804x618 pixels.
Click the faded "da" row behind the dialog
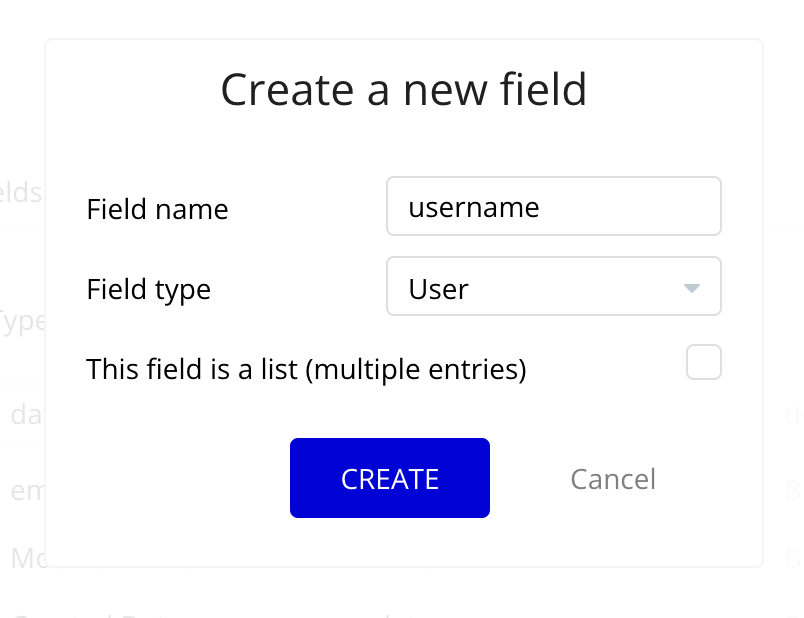coord(25,414)
